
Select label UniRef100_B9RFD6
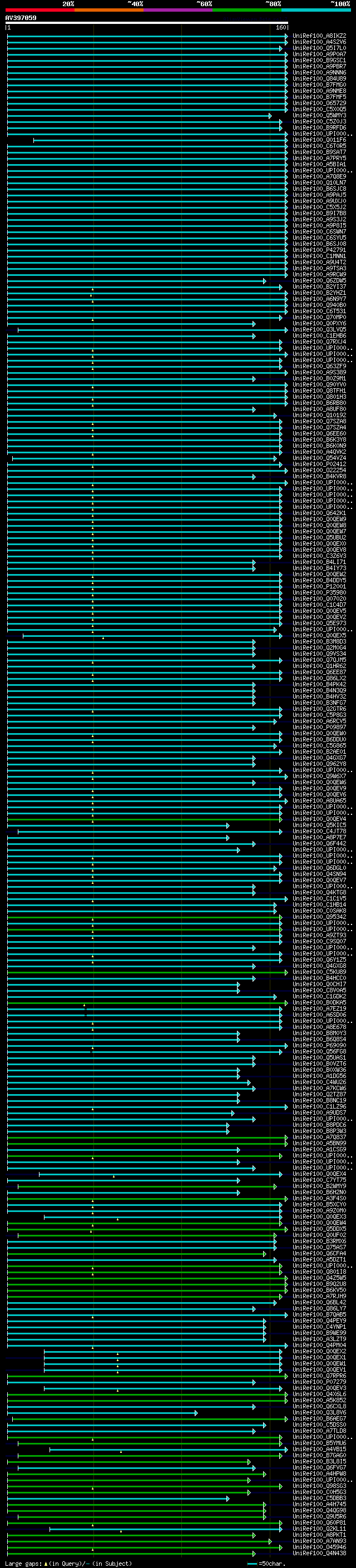[x=319, y=128]
